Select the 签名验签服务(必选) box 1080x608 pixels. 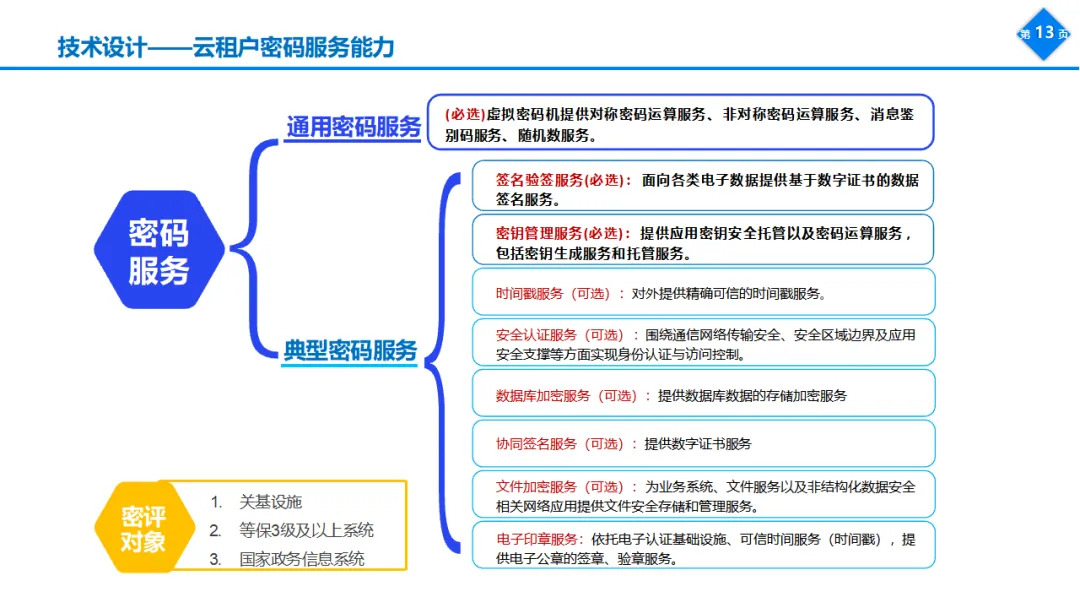pyautogui.click(x=703, y=186)
